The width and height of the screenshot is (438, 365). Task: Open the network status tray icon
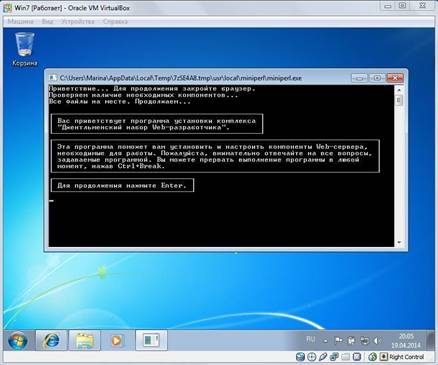coord(364,340)
